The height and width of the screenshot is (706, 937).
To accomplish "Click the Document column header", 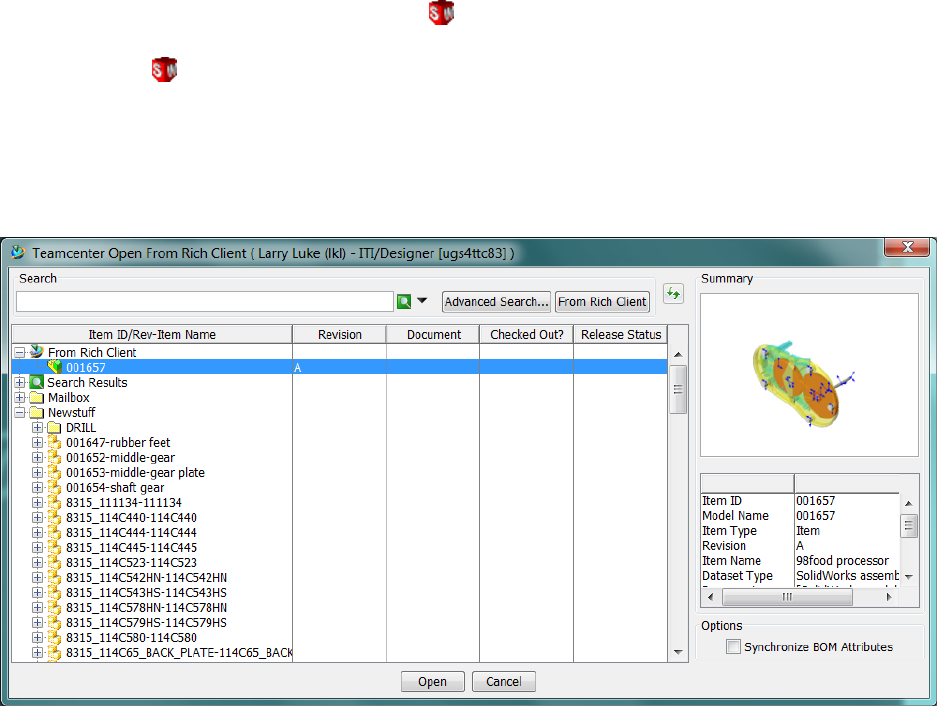I will [x=433, y=335].
